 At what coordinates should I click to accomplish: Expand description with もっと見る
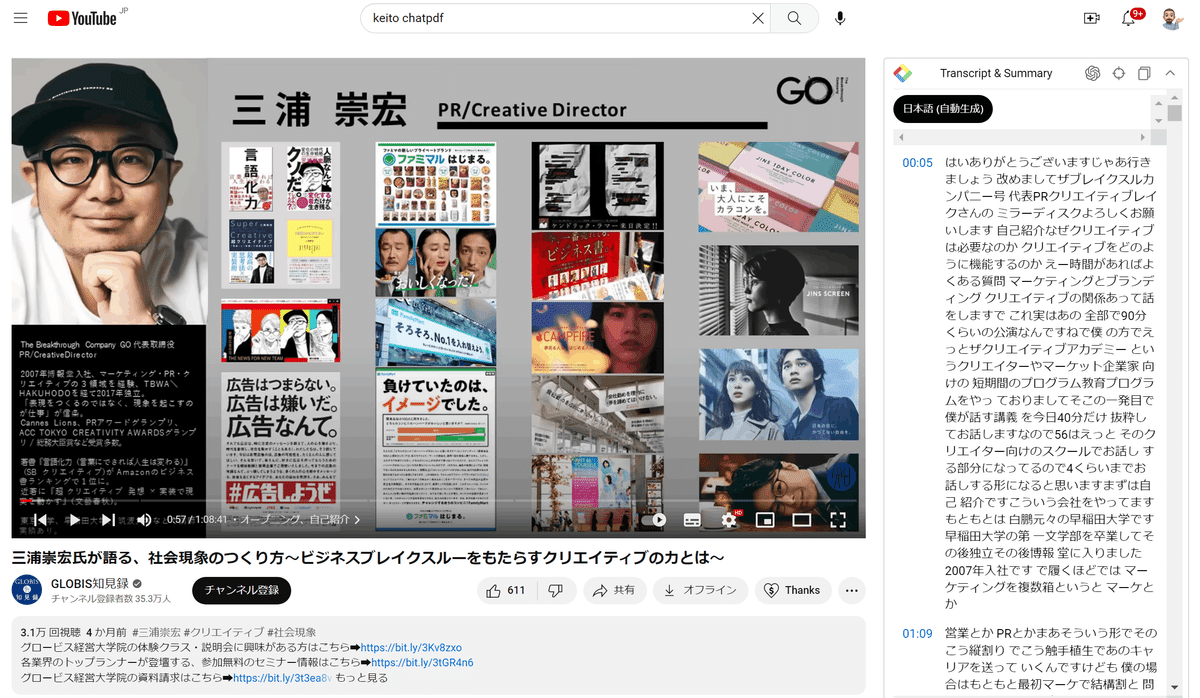pos(360,677)
